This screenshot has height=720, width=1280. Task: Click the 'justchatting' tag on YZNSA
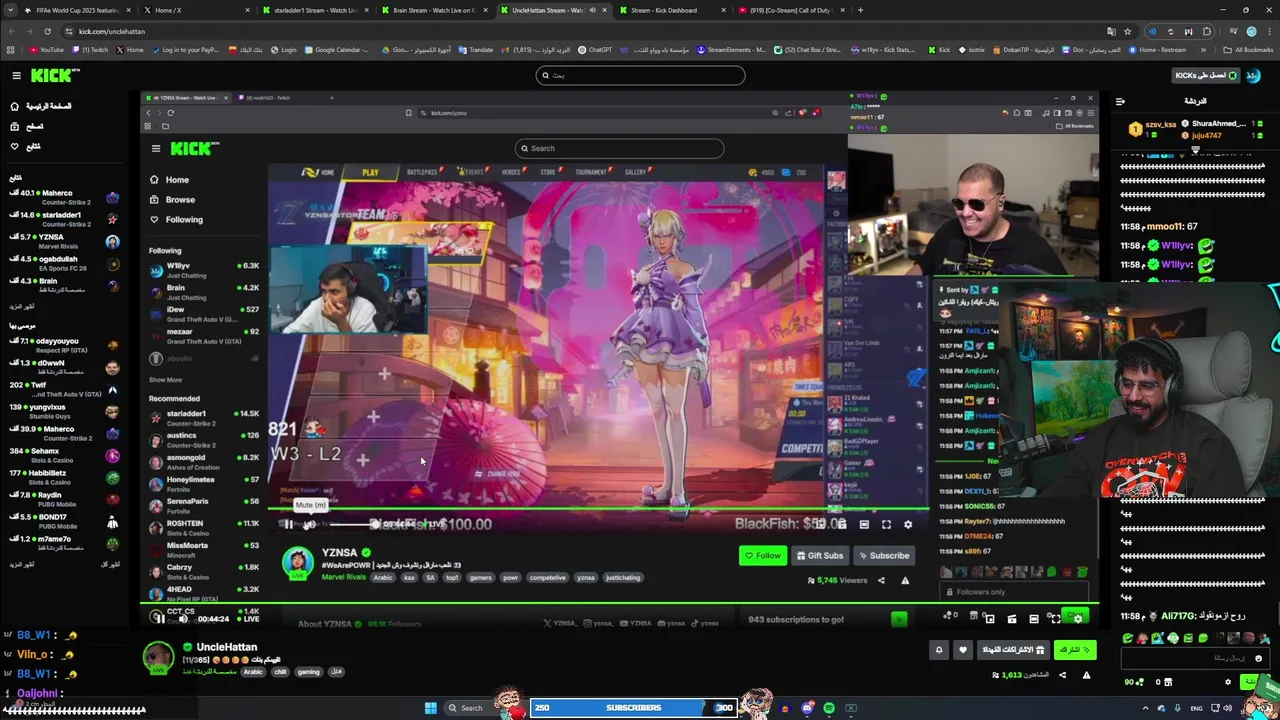pyautogui.click(x=622, y=577)
